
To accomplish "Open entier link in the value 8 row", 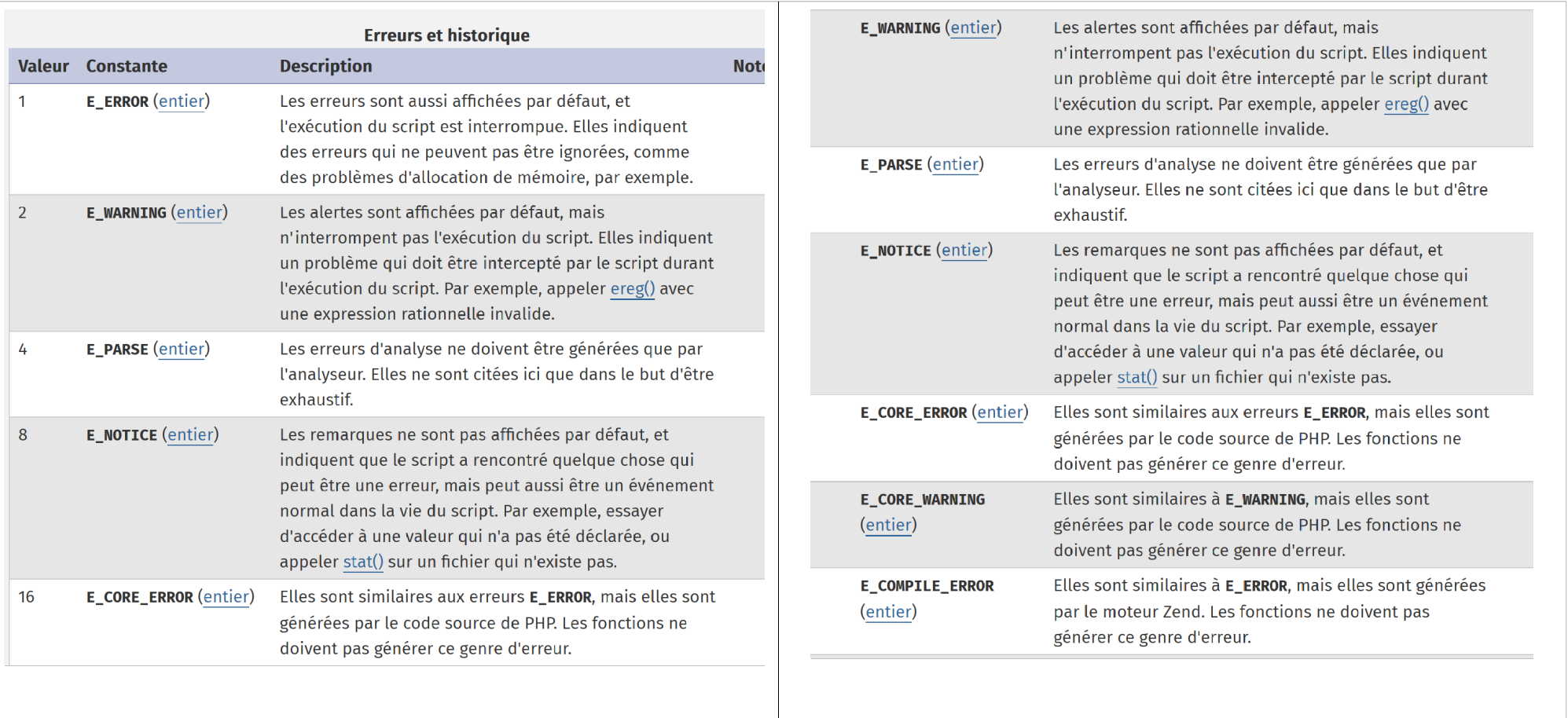I will coord(190,434).
